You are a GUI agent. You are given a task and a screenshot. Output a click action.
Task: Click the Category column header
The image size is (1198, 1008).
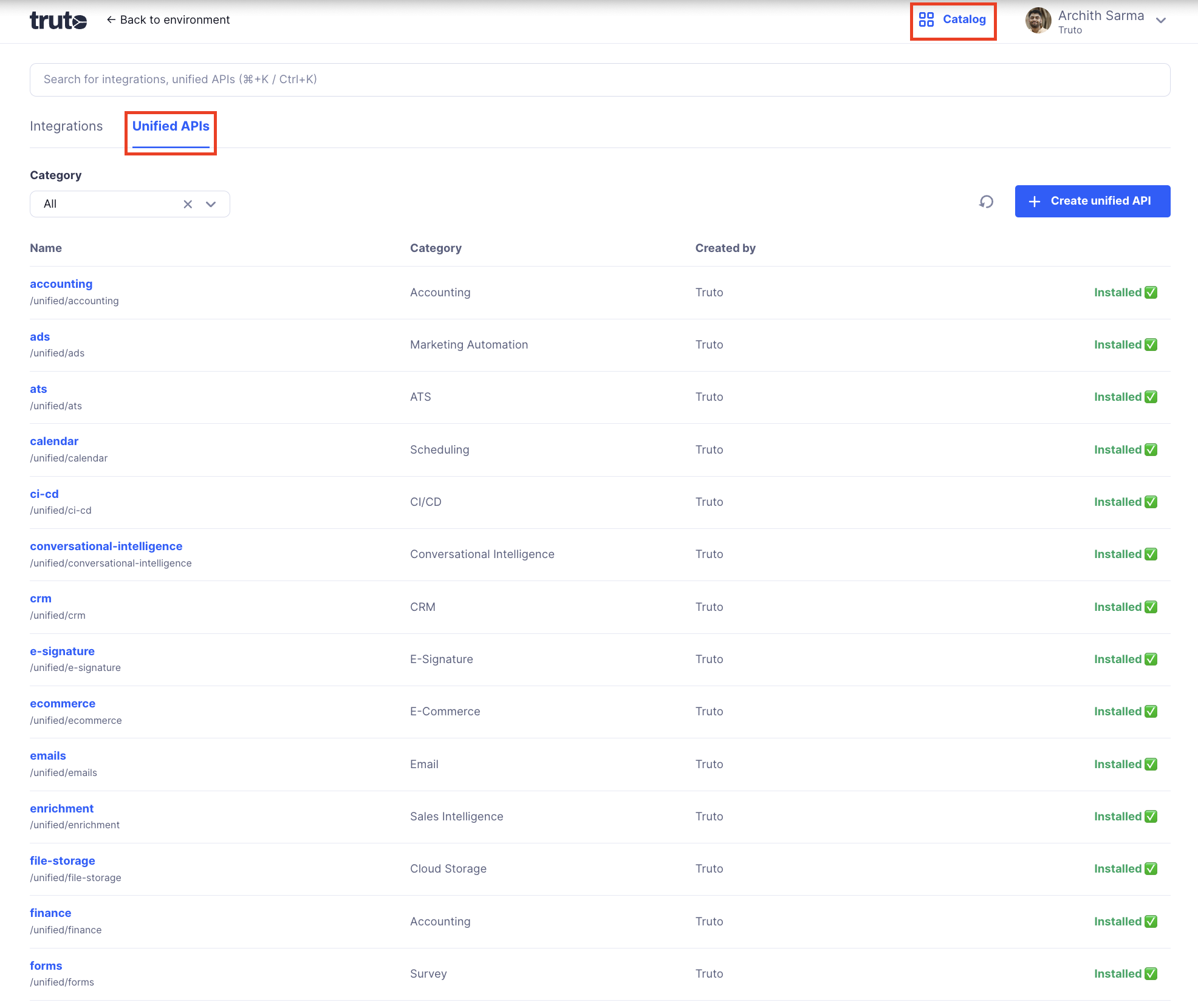point(436,248)
